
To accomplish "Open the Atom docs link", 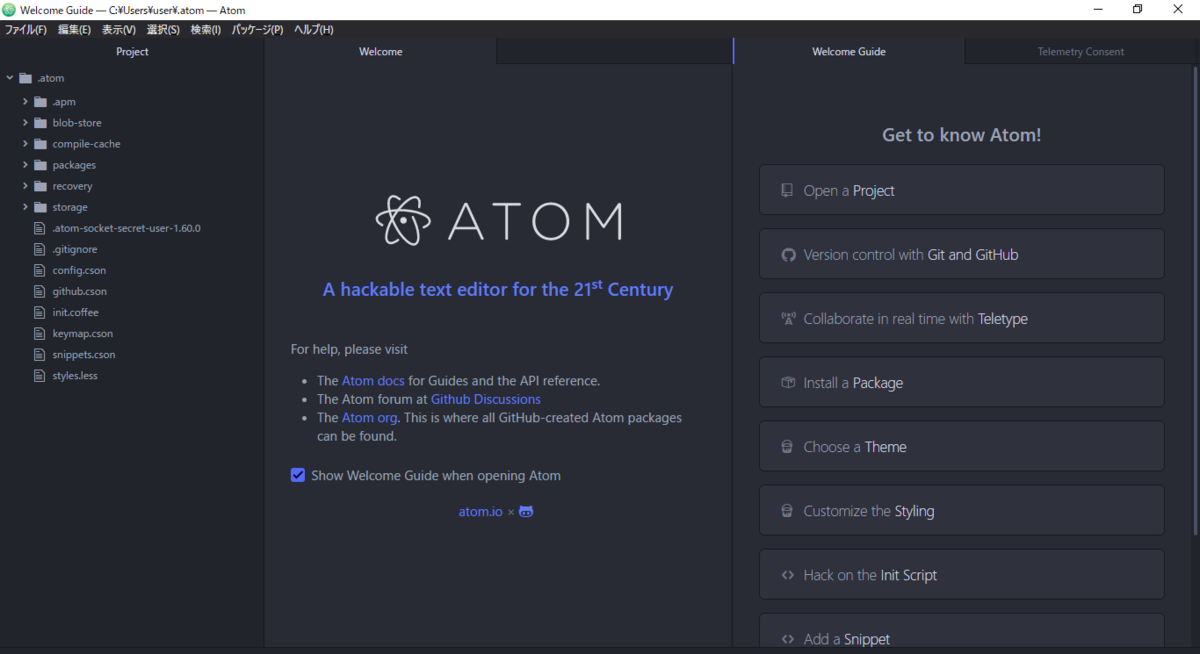I will (373, 381).
